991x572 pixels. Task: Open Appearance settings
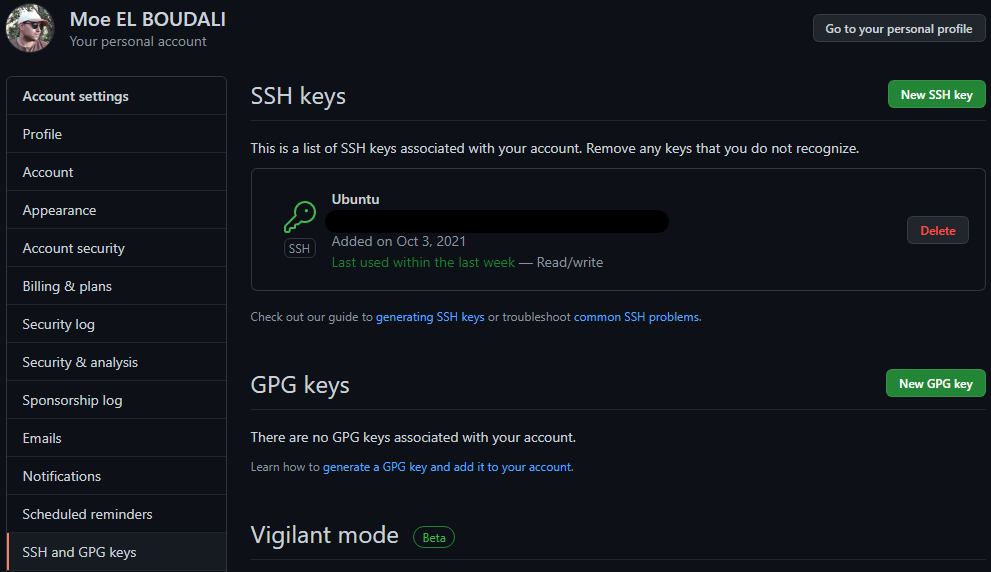pyautogui.click(x=59, y=210)
